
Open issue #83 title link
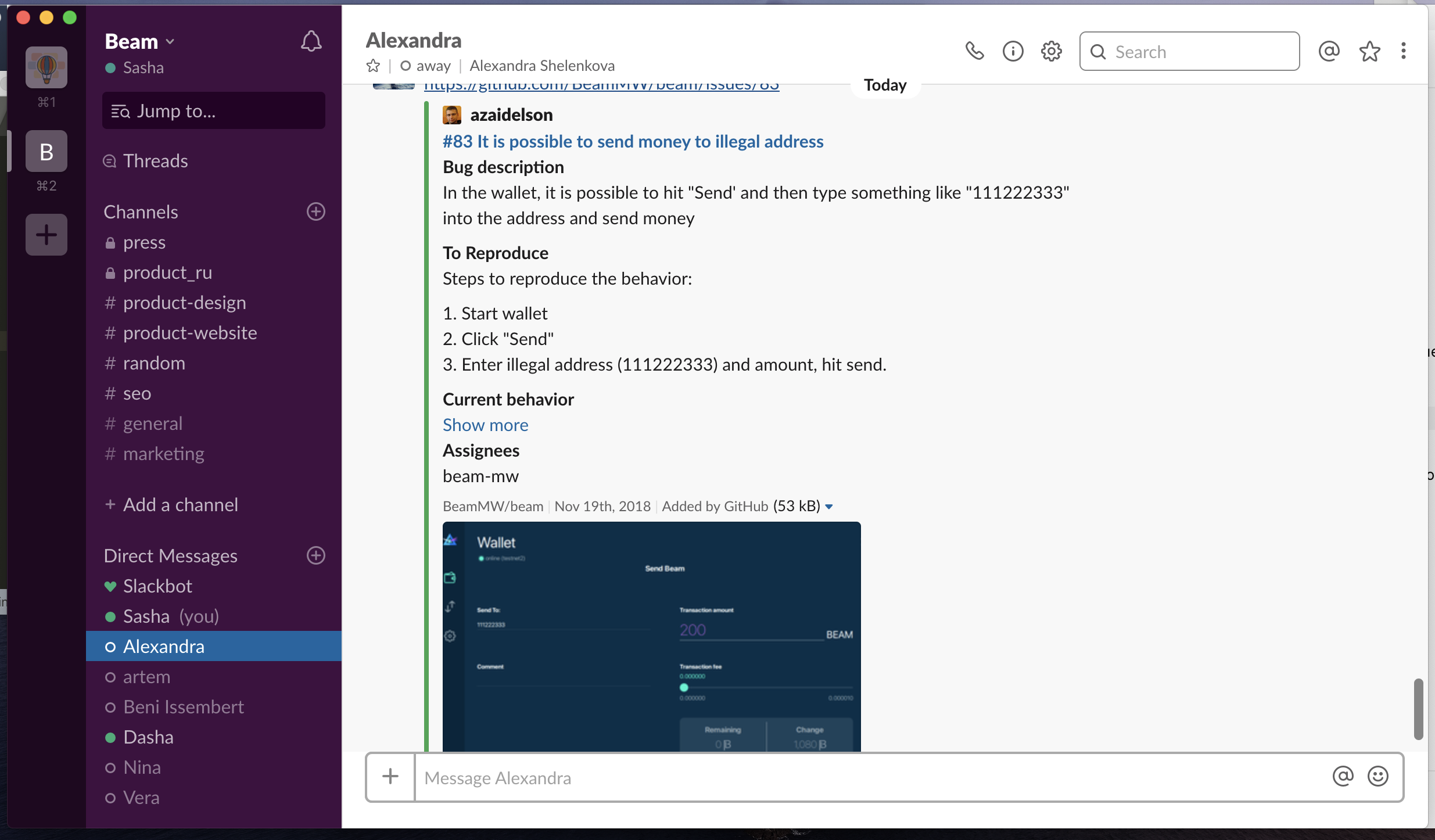pos(633,141)
